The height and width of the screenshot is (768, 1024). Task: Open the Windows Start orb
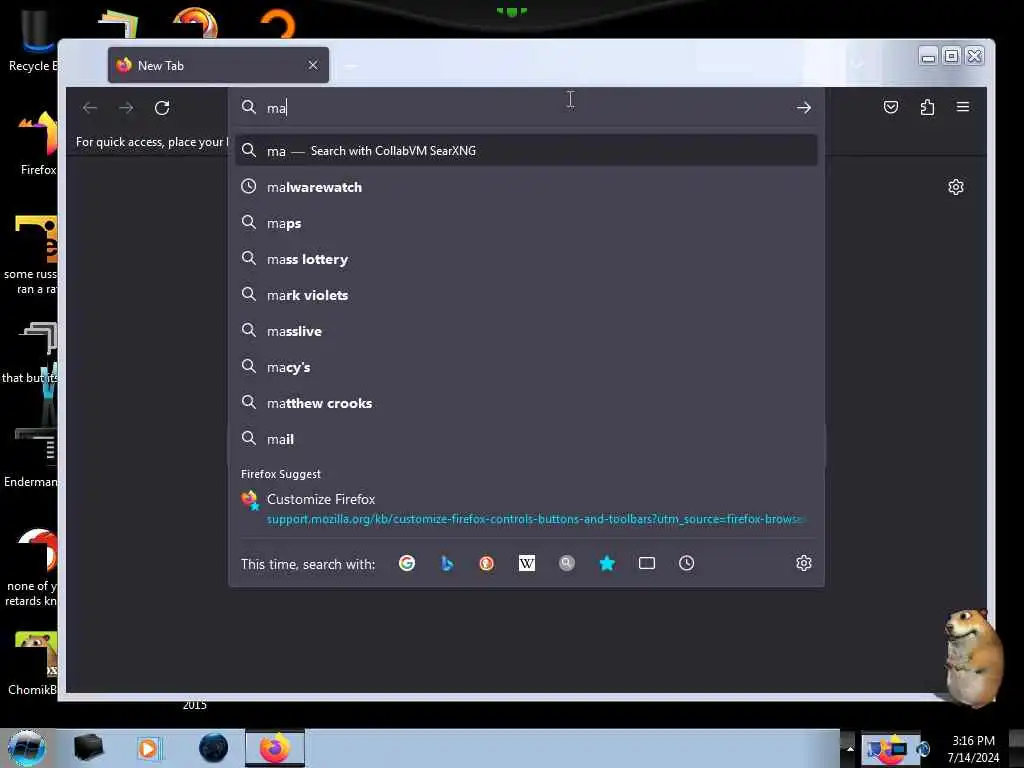pyautogui.click(x=27, y=748)
